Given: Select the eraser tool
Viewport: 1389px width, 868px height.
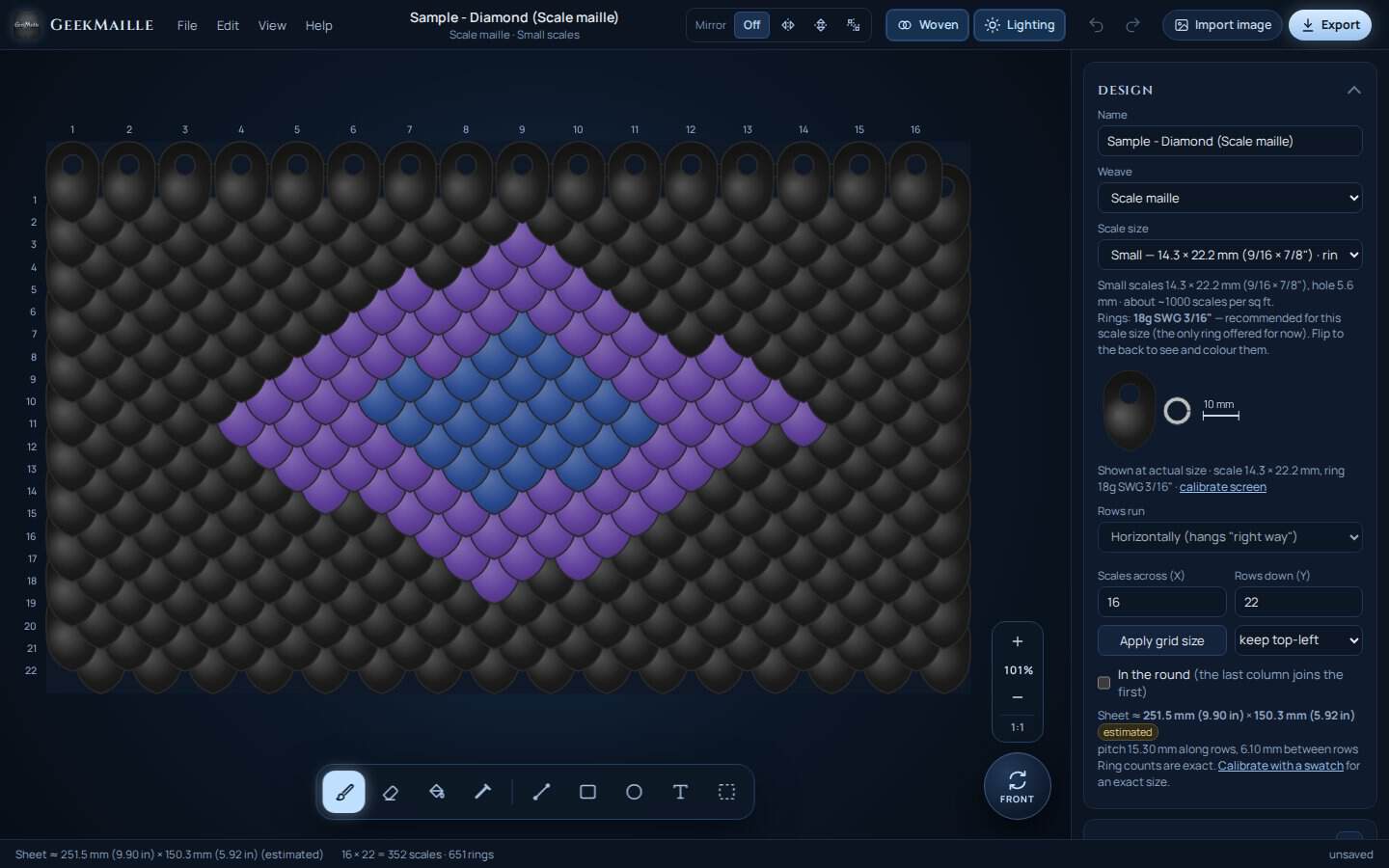Looking at the screenshot, I should [391, 792].
